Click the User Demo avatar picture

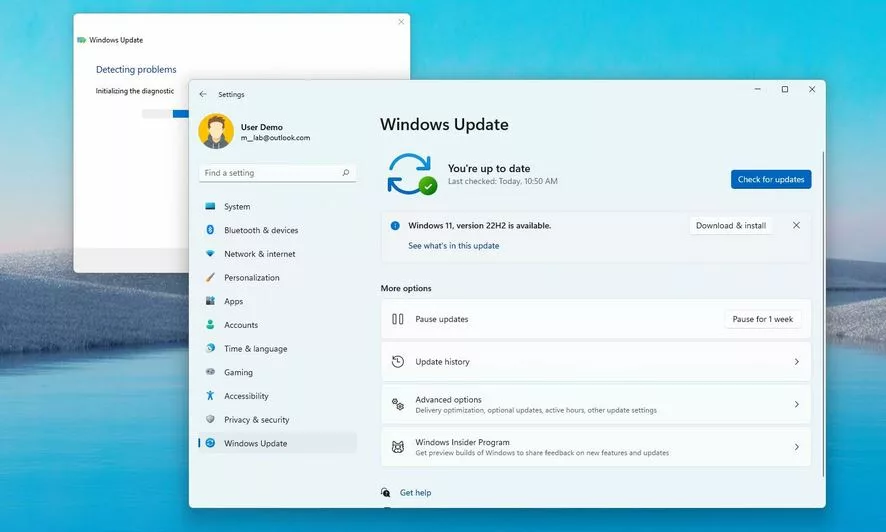point(216,132)
